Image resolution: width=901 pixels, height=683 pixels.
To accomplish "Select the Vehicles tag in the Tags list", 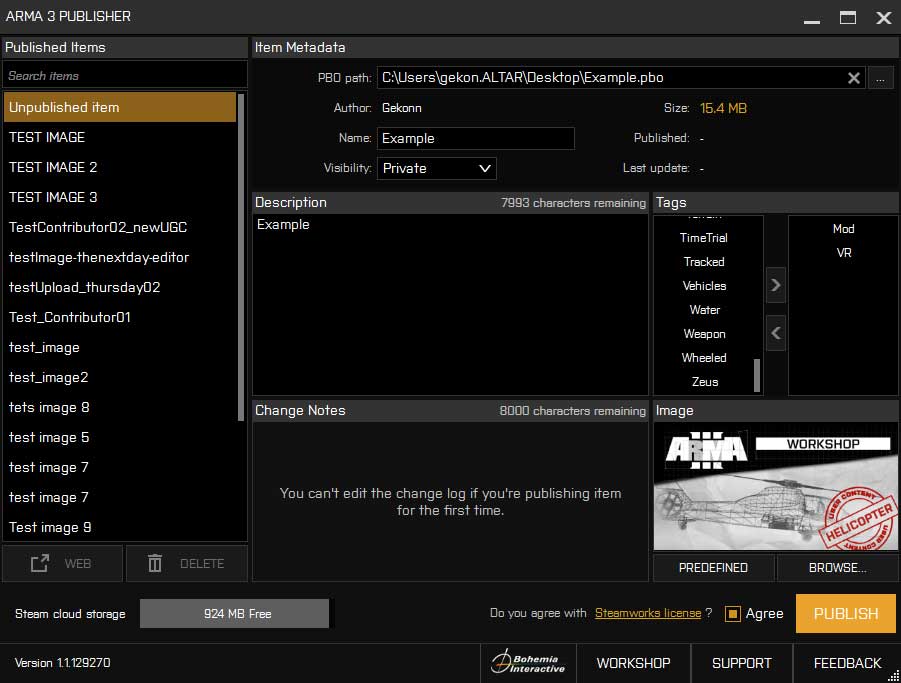I will point(705,285).
